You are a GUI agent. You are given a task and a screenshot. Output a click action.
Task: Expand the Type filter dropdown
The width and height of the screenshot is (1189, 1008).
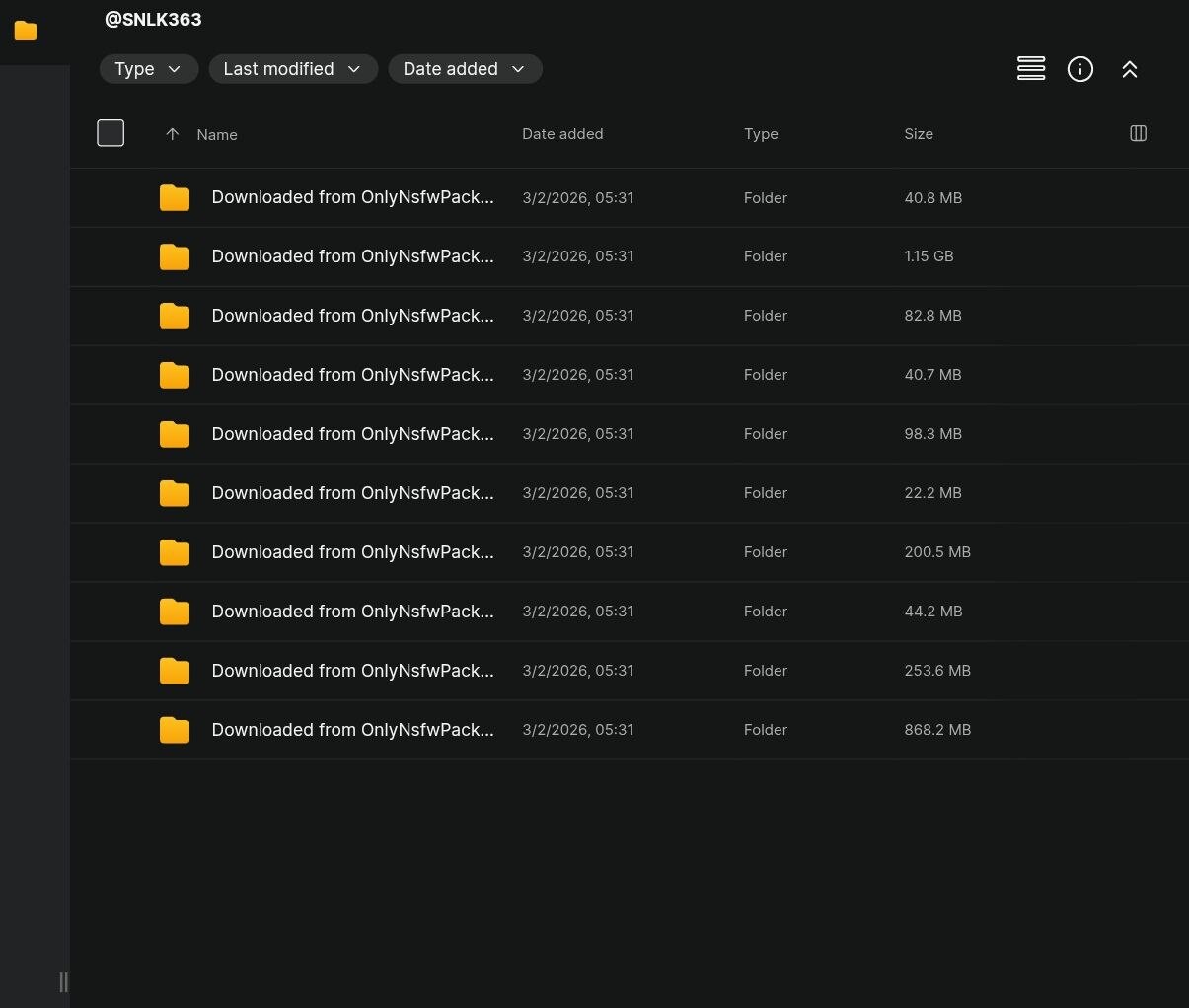click(x=148, y=69)
